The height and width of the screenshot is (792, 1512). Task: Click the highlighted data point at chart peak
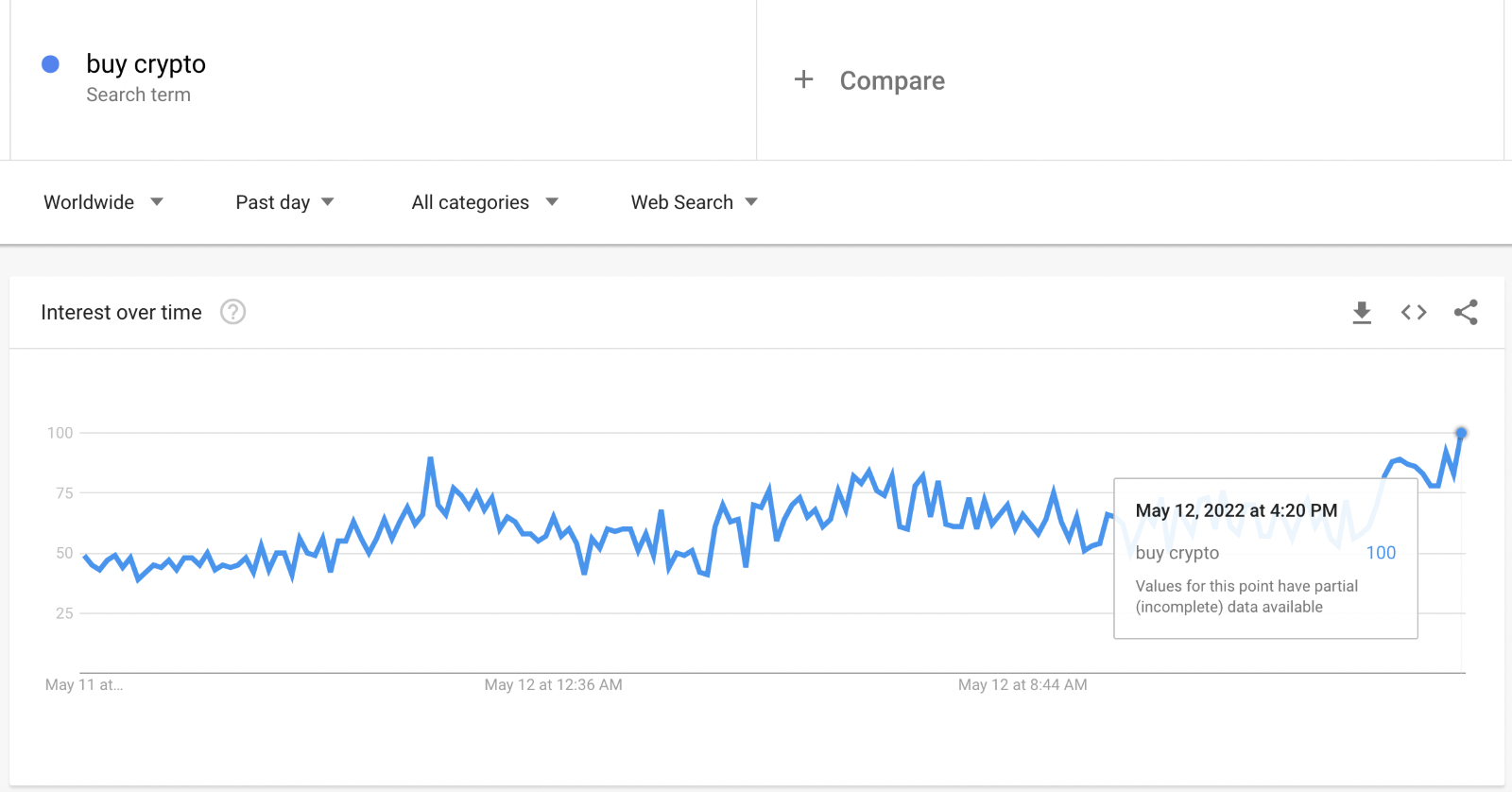tap(1461, 434)
